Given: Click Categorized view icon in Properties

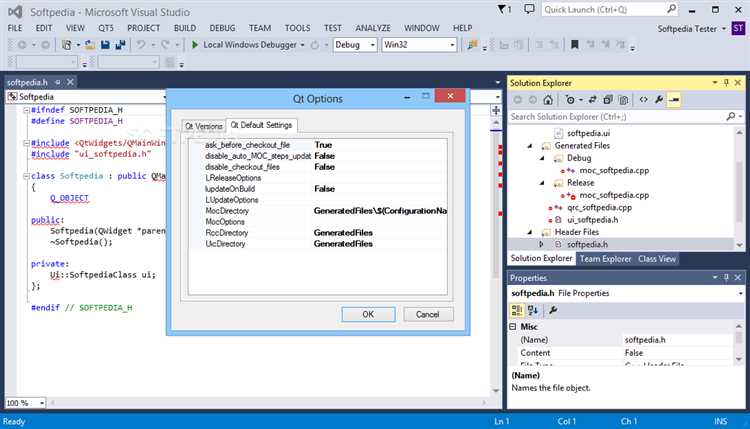Looking at the screenshot, I should [517, 310].
